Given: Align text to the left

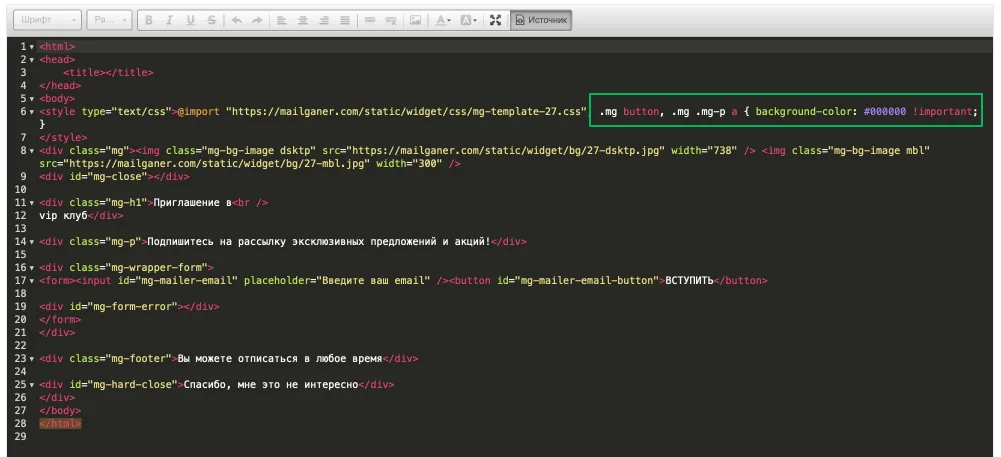Looking at the screenshot, I should [x=282, y=20].
